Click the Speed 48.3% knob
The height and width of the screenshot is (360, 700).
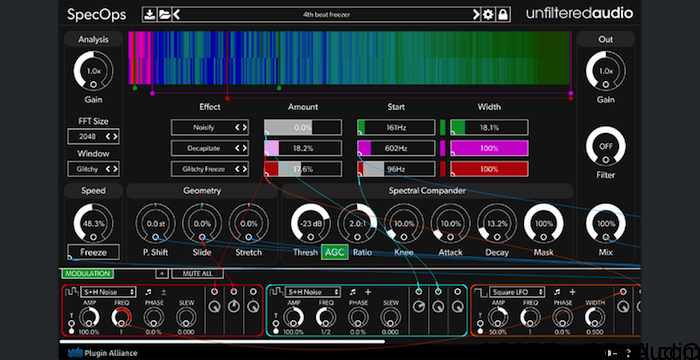[x=93, y=223]
